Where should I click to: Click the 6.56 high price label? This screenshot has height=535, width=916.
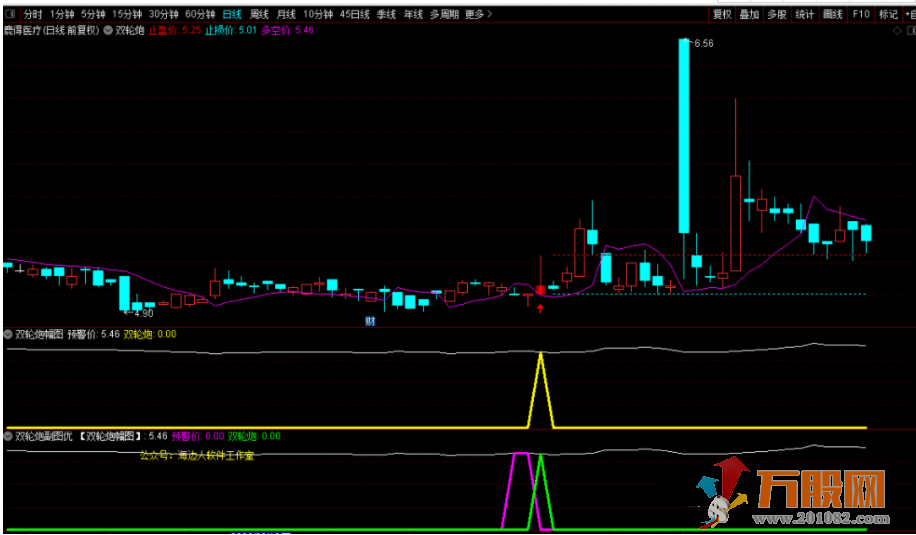point(703,44)
